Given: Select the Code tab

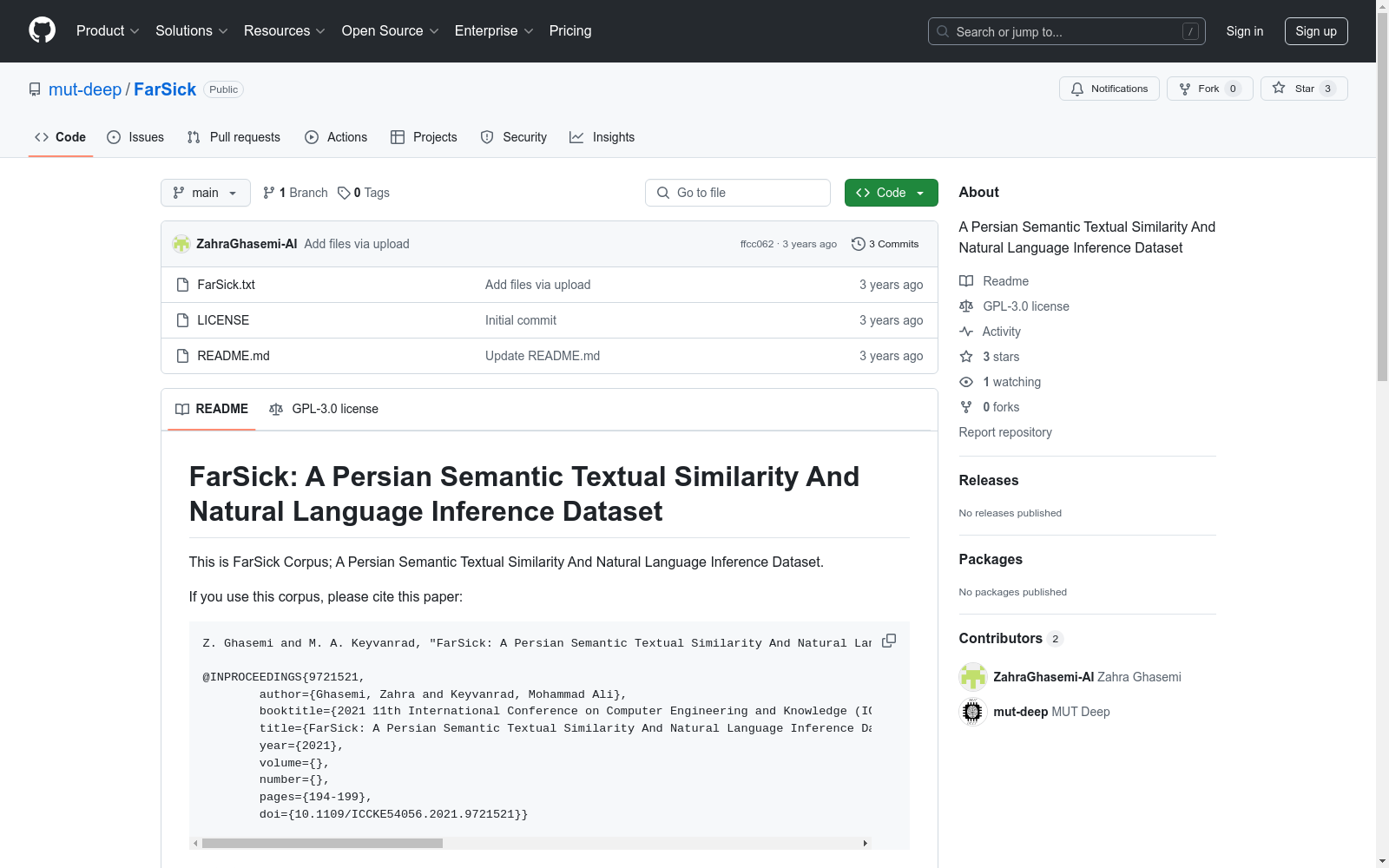Looking at the screenshot, I should point(61,137).
